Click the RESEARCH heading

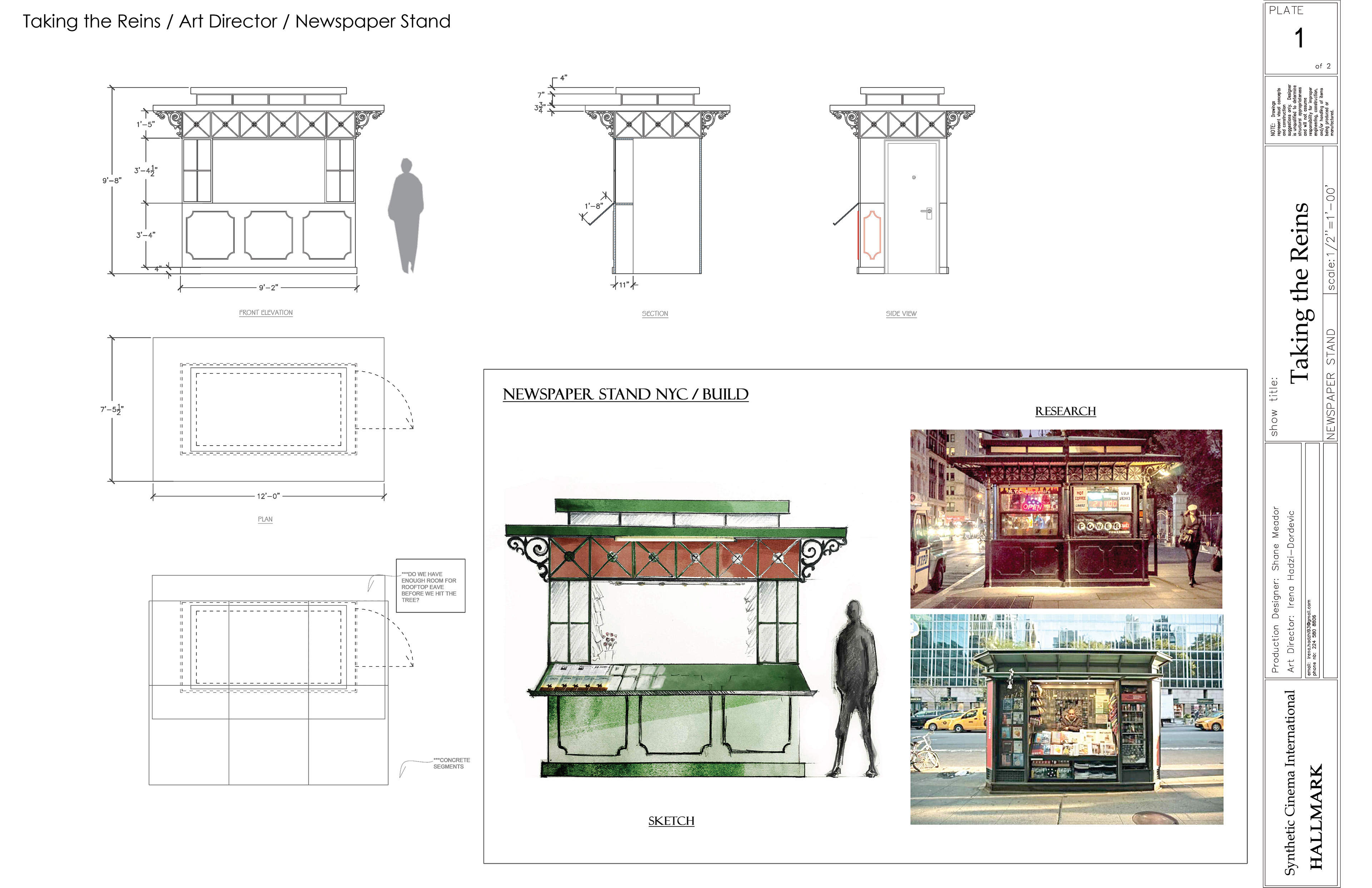click(1065, 411)
